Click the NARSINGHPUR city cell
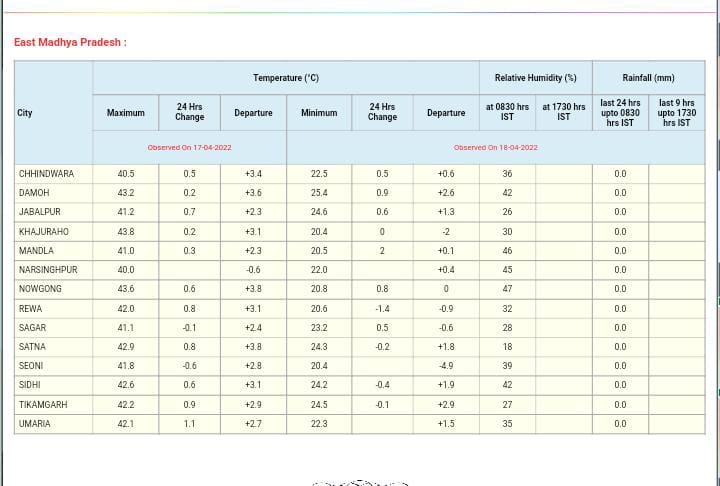 pos(48,270)
